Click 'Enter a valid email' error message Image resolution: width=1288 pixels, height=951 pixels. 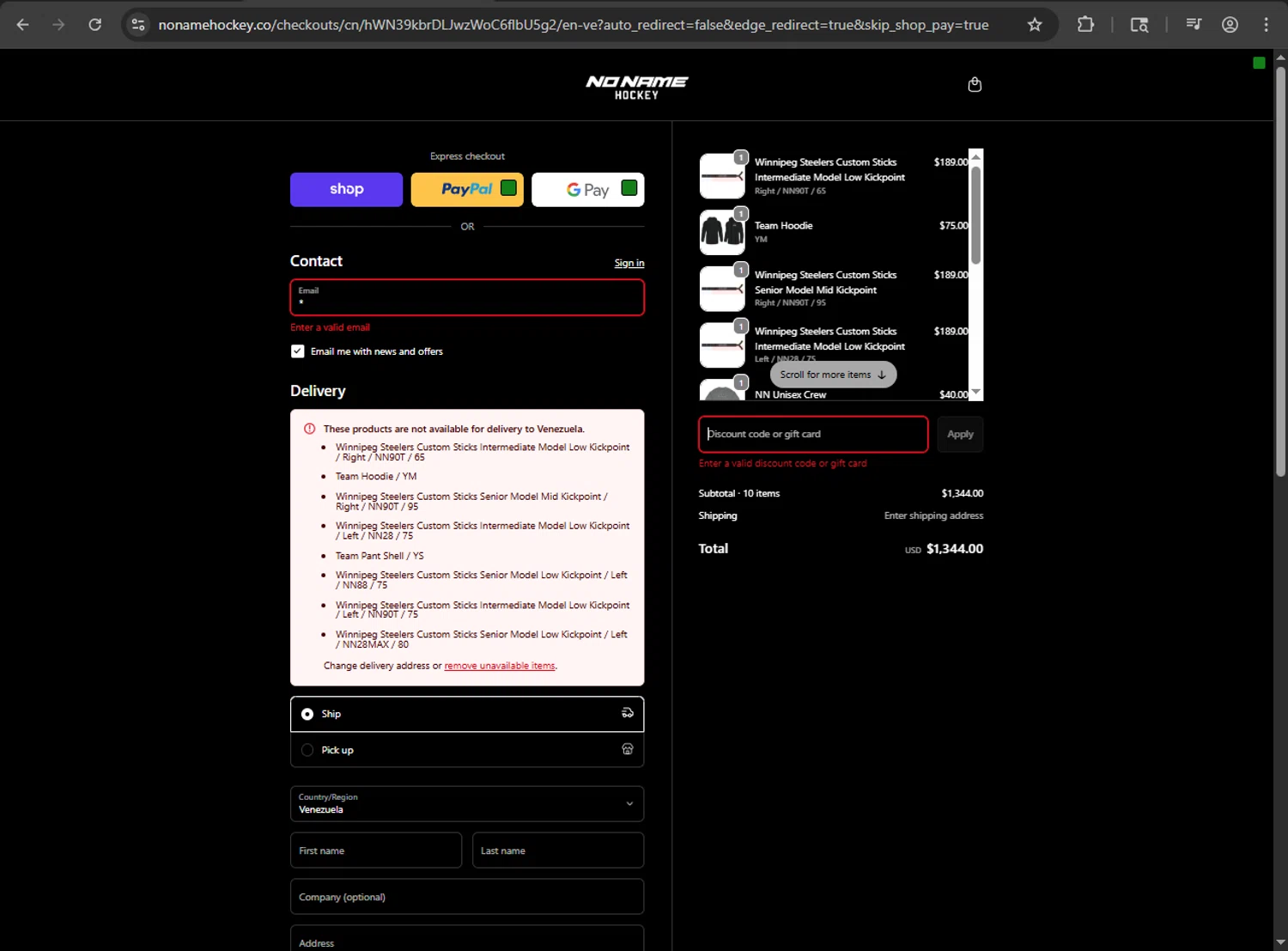pos(331,327)
